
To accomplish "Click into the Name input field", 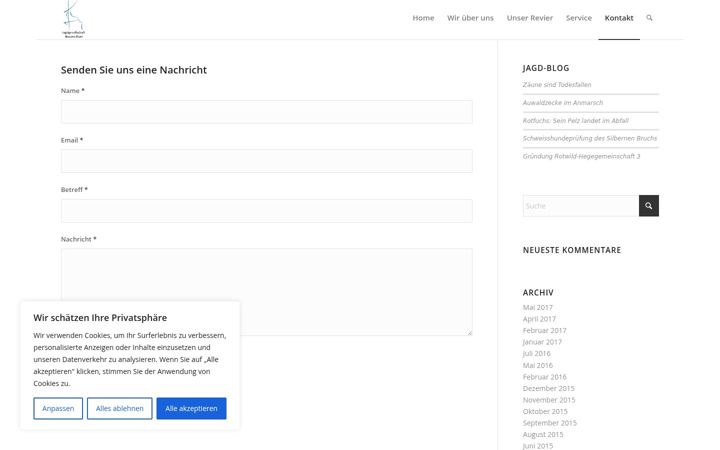I will [267, 112].
